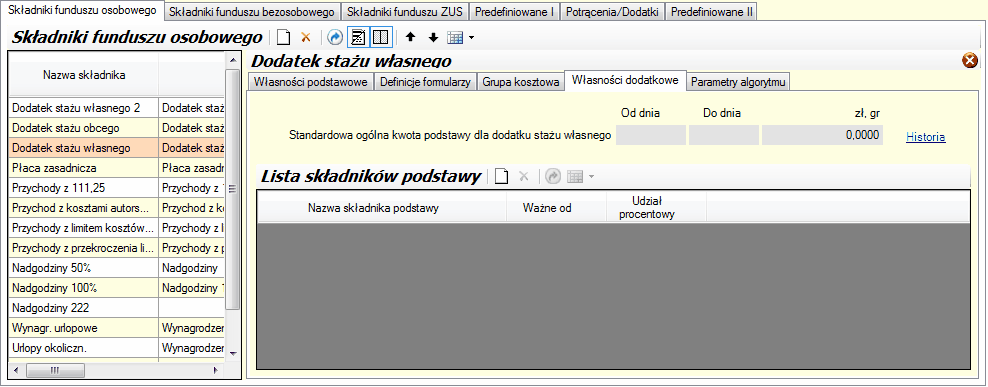
Task: Select Własności dodatkowe tab
Action: coord(625,81)
